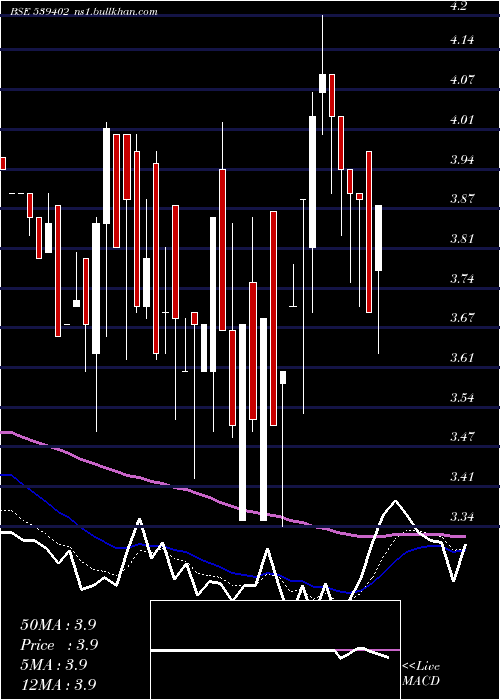The height and width of the screenshot is (700, 500).
Task: Select the 3.87 price axis label
Action: tap(462, 199)
